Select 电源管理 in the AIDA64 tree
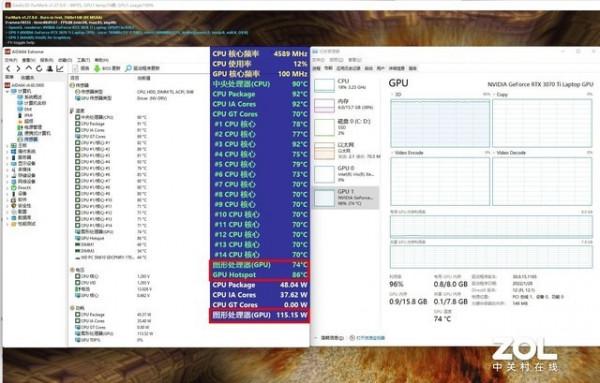Screen dimensions: 600x383 coord(30,127)
